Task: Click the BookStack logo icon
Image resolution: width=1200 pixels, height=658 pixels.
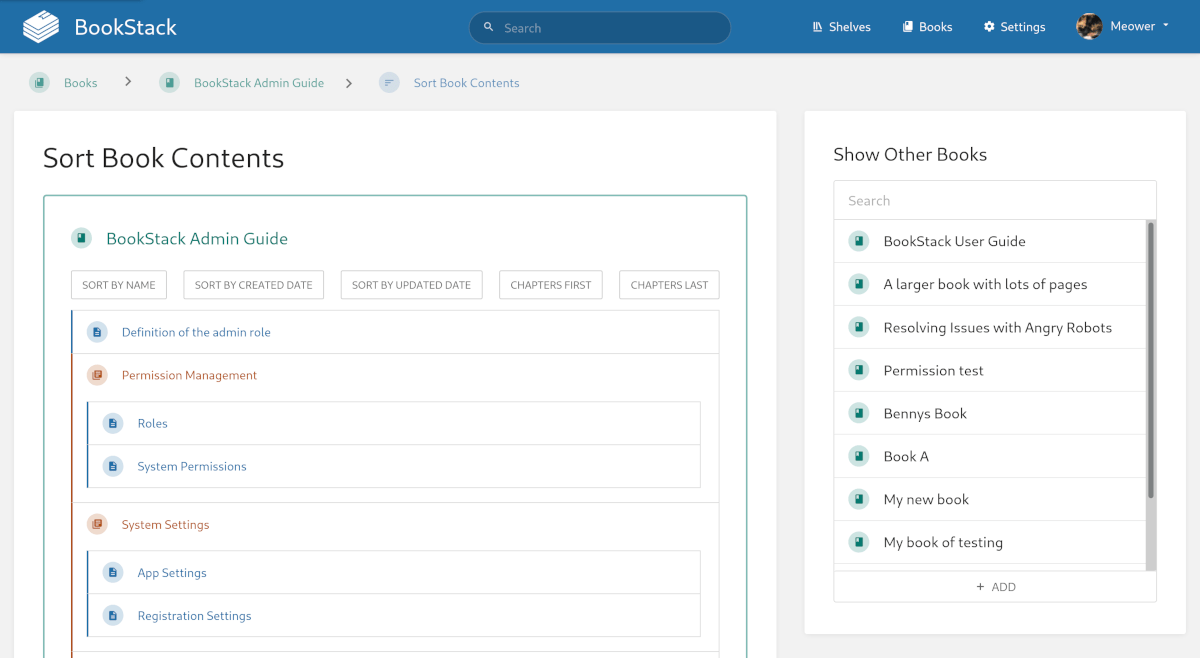Action: click(x=41, y=27)
